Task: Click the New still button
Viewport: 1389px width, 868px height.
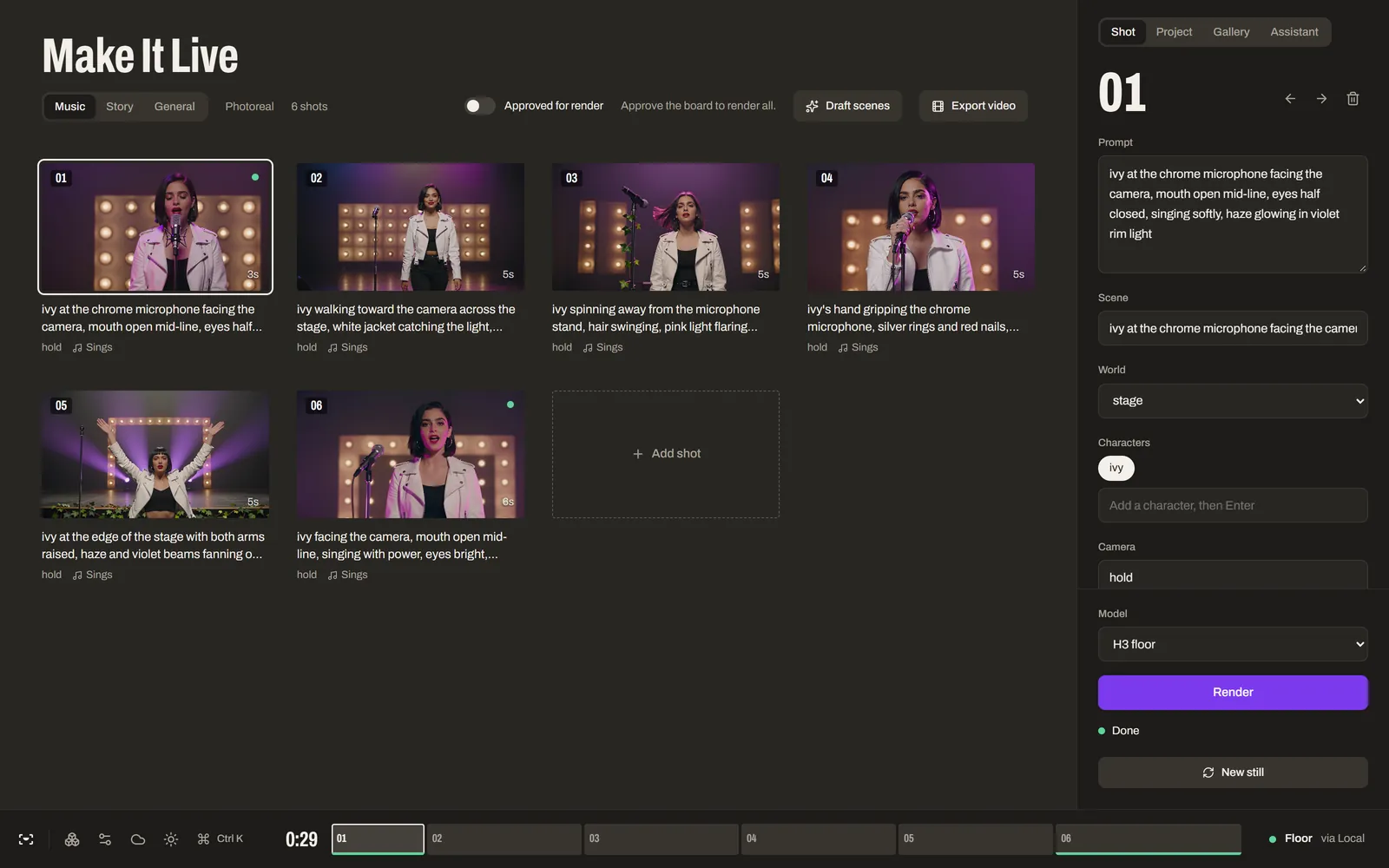Action: (x=1233, y=773)
